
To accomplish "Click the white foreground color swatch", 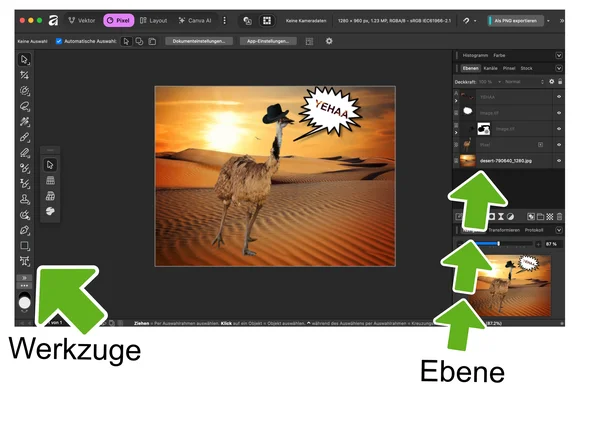I will pos(25,302).
